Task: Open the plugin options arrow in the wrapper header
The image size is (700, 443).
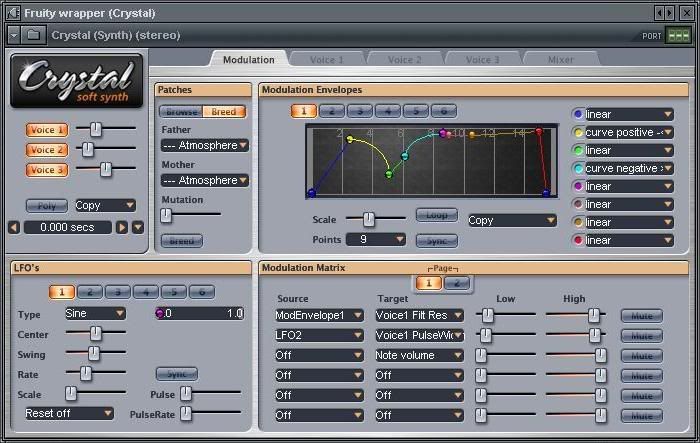Action: click(14, 35)
